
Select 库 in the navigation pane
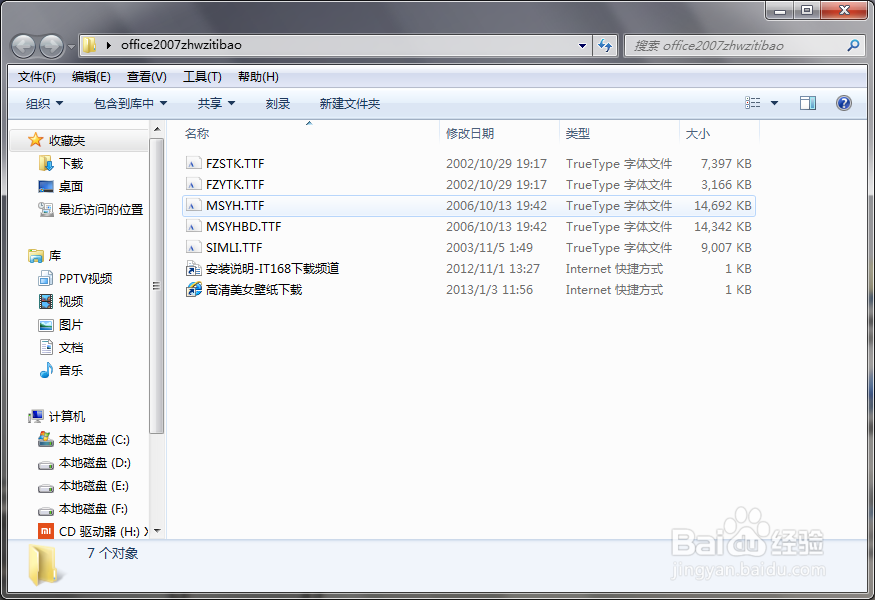click(x=55, y=256)
